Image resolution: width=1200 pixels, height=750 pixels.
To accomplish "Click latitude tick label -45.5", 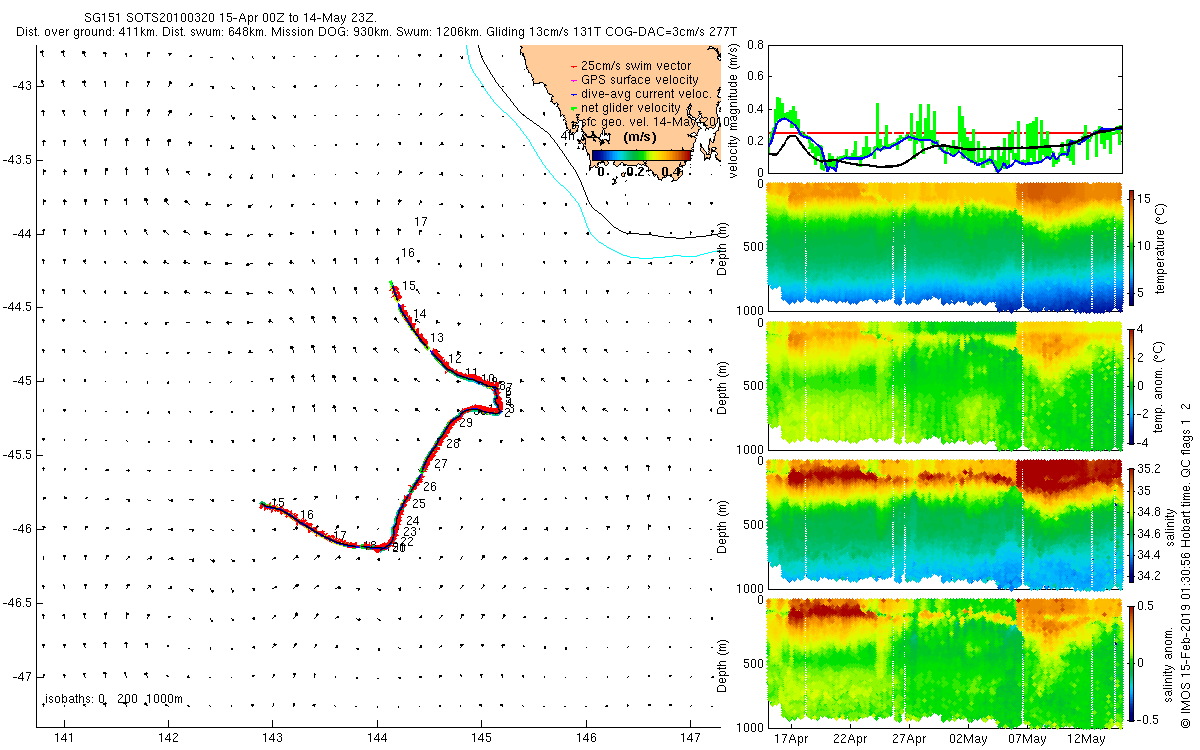I will (18, 455).
